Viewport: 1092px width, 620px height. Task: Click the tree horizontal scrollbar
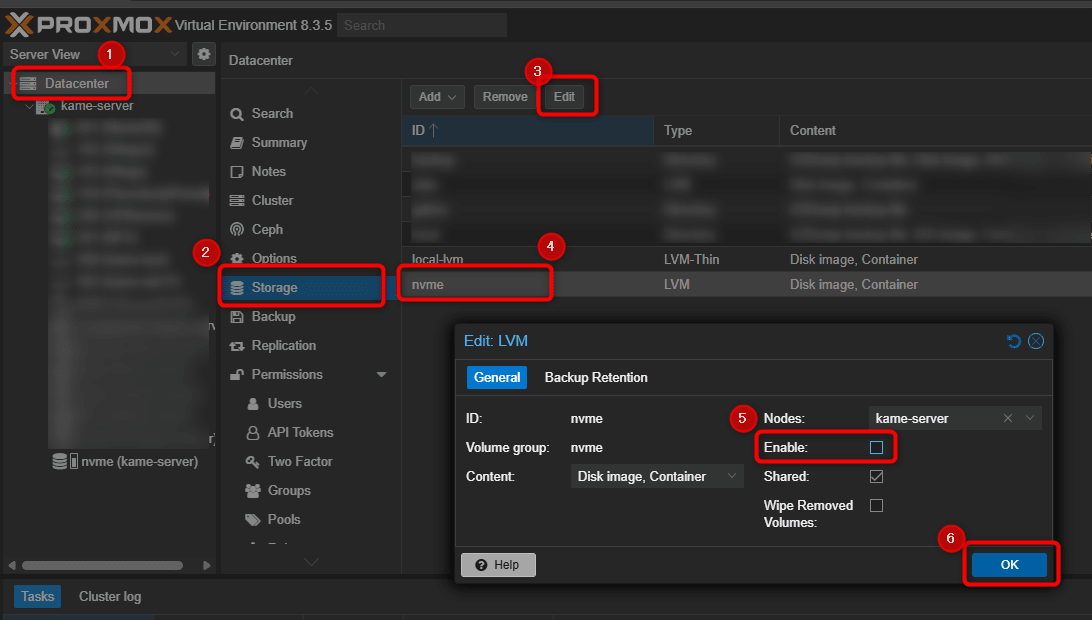(x=102, y=566)
